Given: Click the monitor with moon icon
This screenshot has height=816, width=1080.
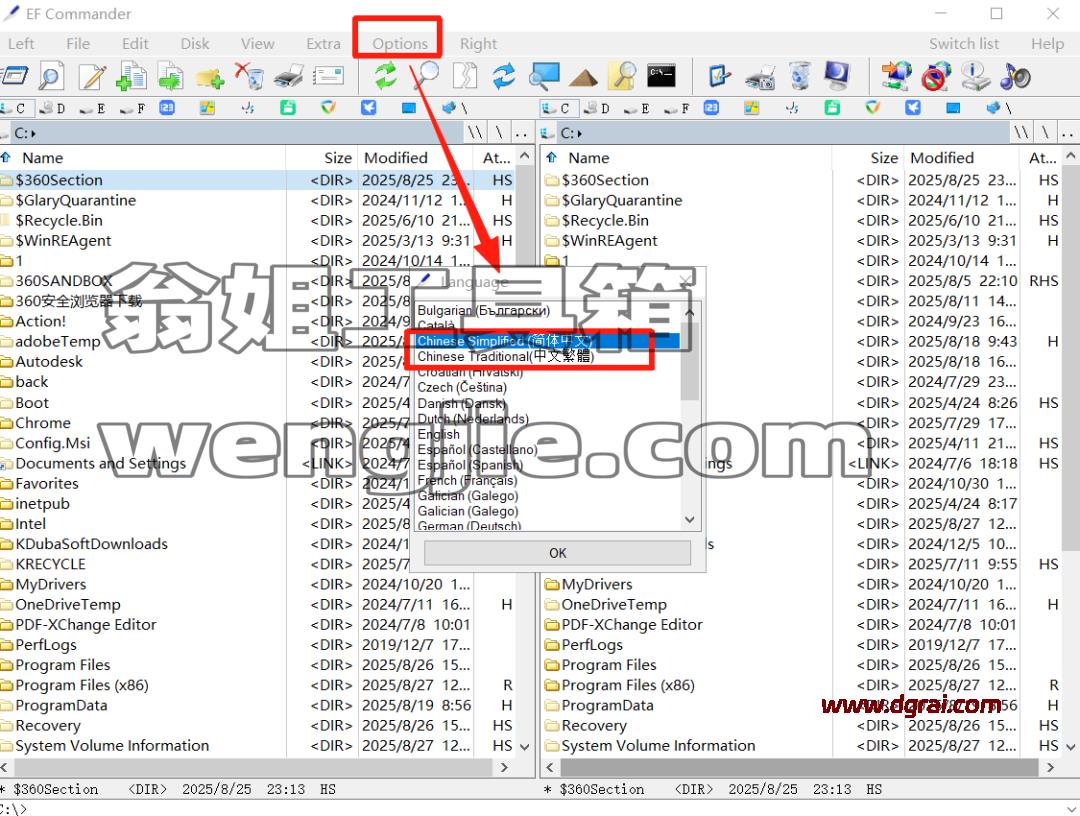Looking at the screenshot, I should [x=837, y=76].
